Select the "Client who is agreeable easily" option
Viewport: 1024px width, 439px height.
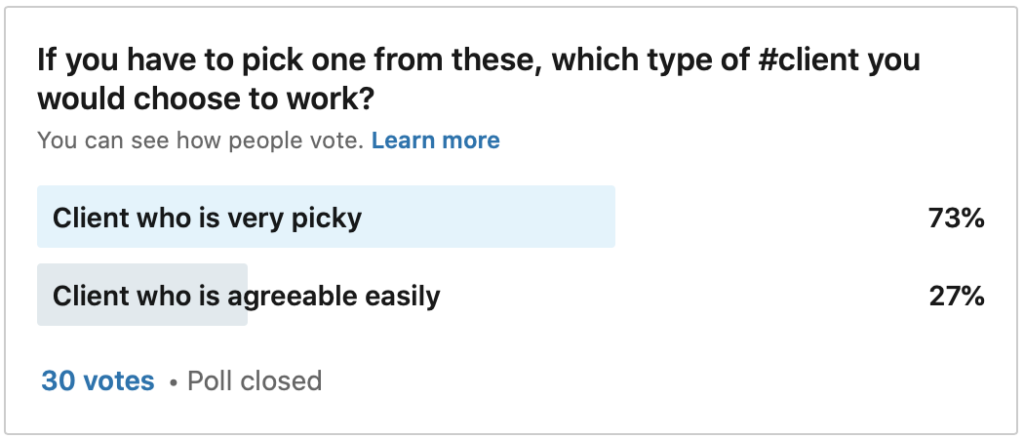[246, 296]
